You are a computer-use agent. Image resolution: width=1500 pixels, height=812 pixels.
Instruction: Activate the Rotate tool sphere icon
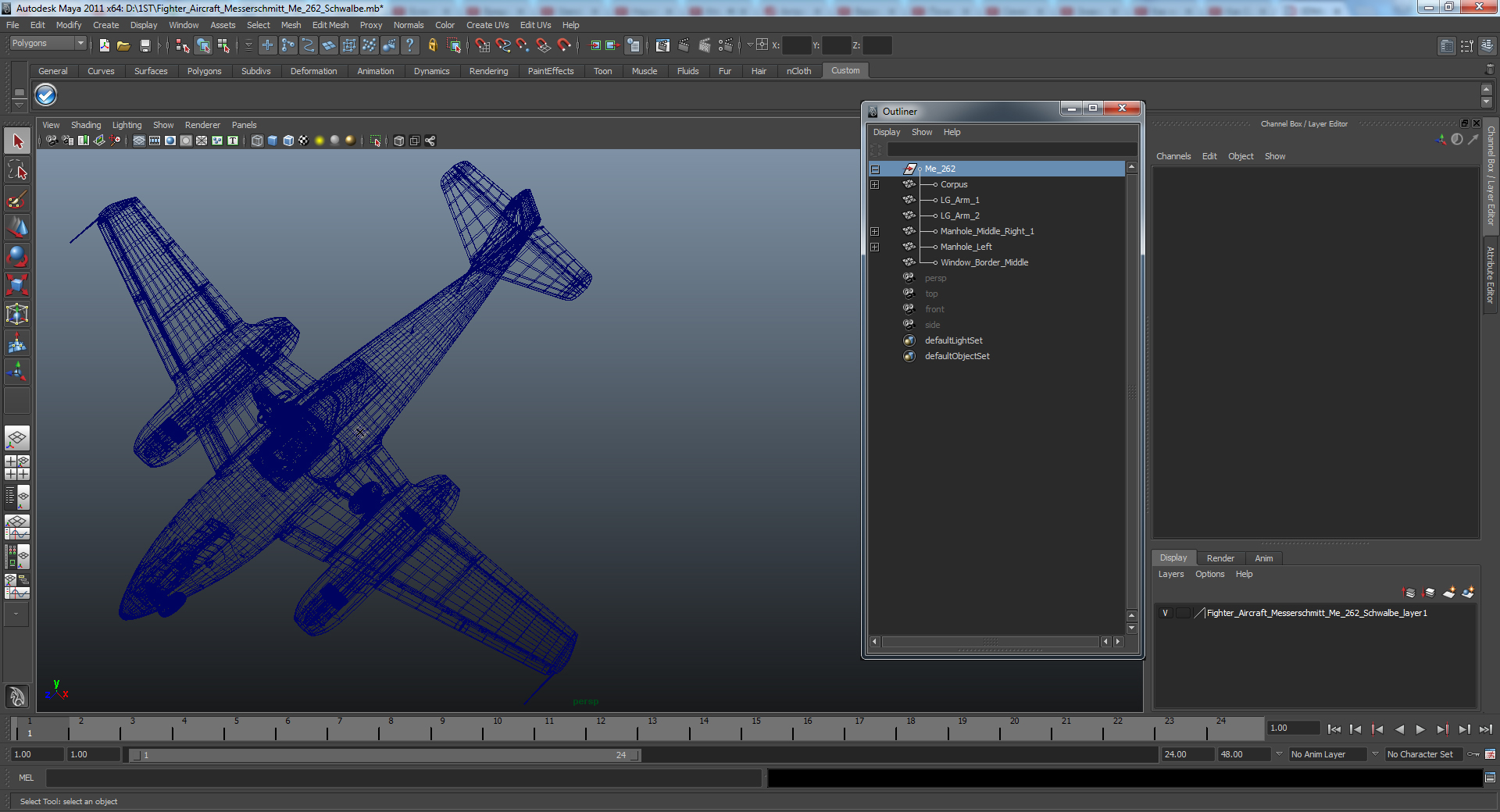[17, 256]
